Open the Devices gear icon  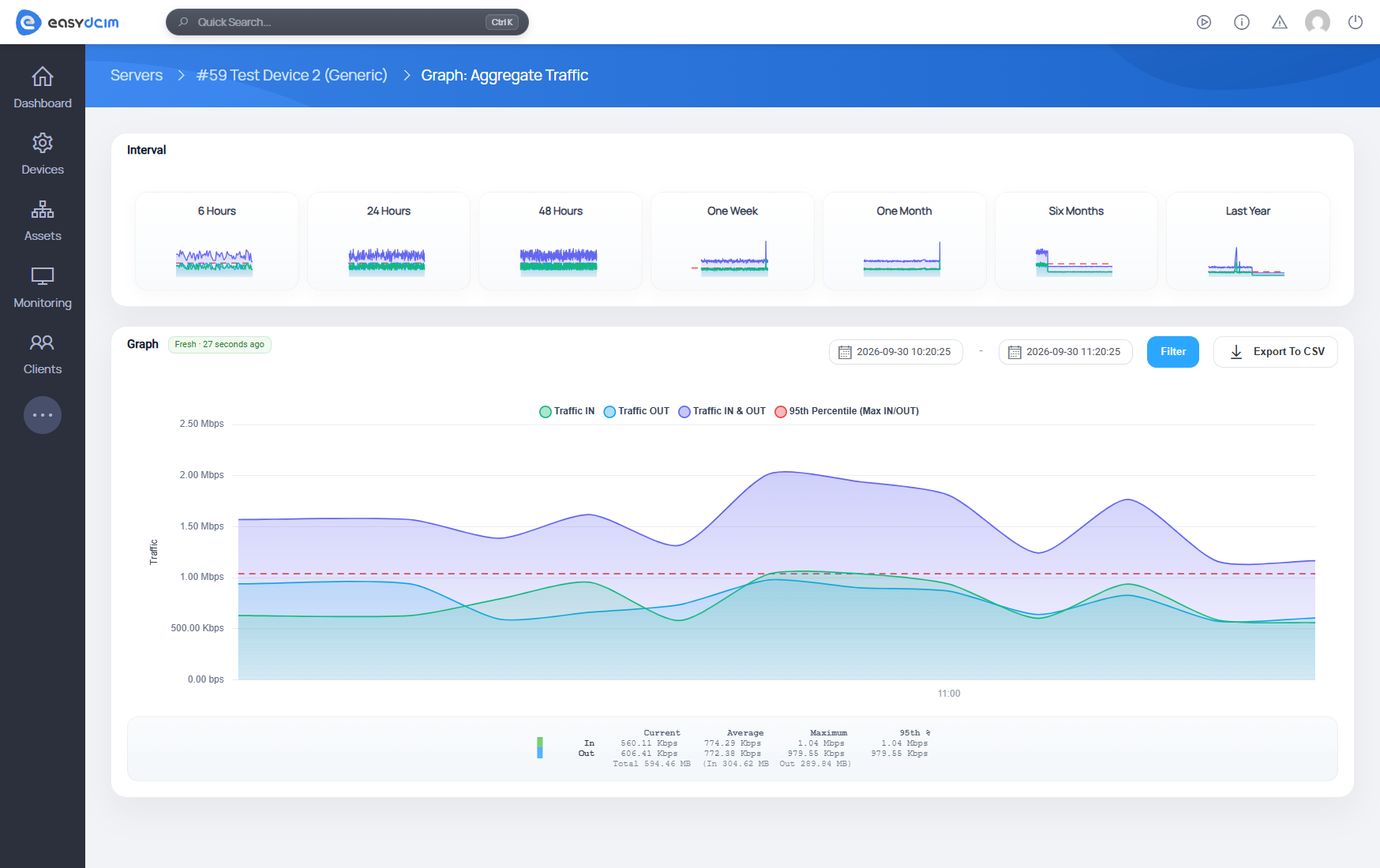(43, 143)
